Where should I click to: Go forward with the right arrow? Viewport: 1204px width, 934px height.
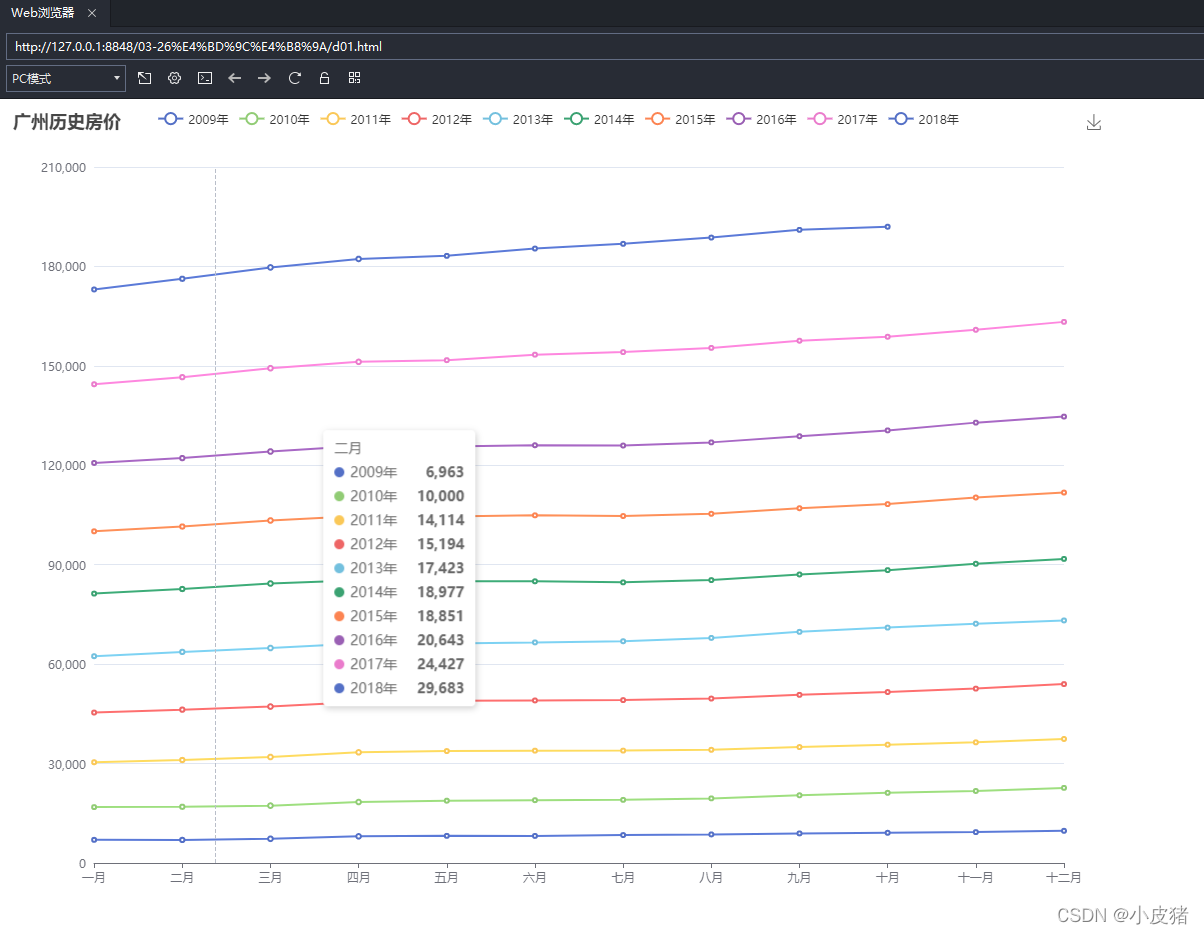(x=264, y=78)
